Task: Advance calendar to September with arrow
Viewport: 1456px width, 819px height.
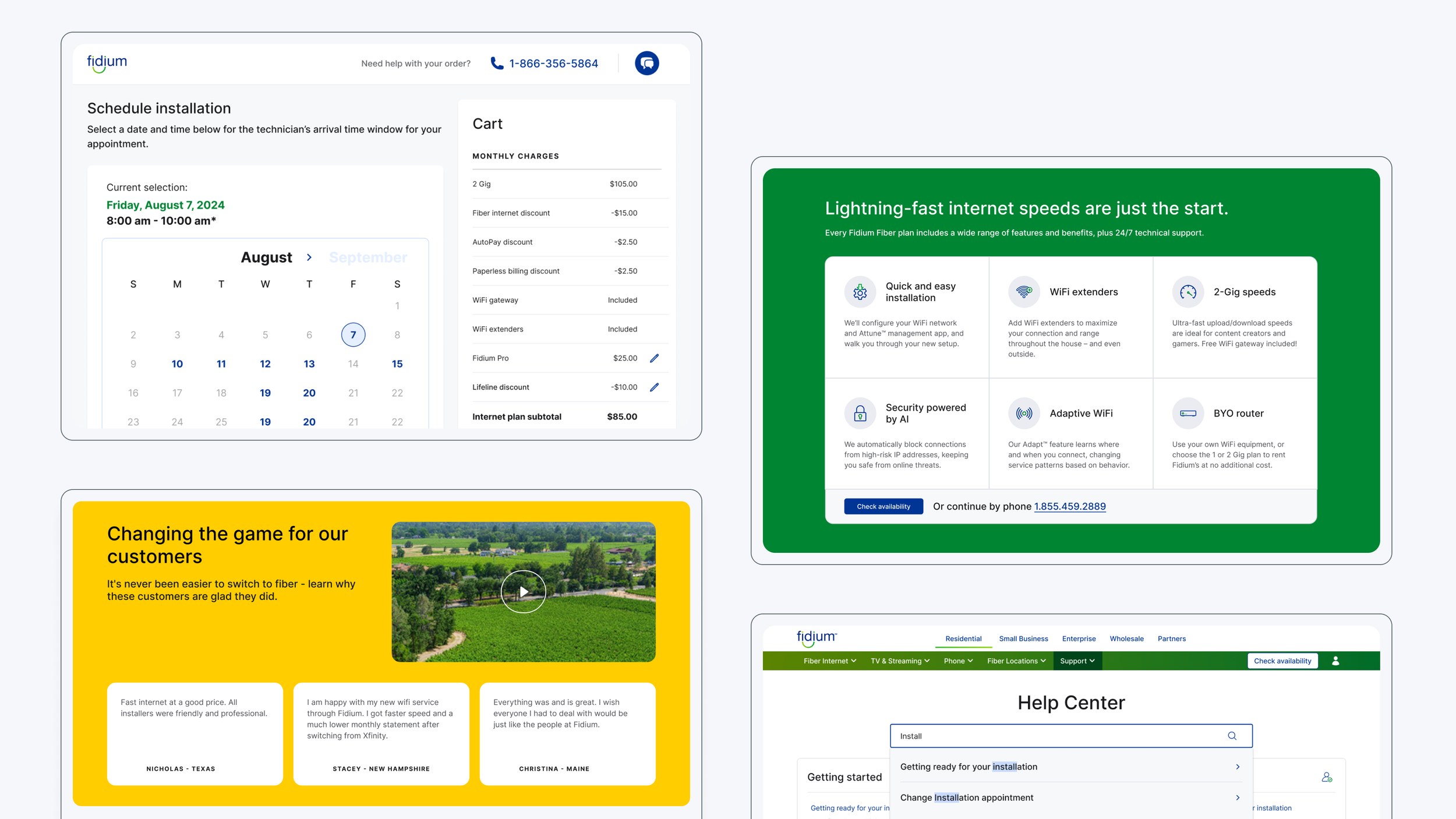Action: pyautogui.click(x=309, y=257)
